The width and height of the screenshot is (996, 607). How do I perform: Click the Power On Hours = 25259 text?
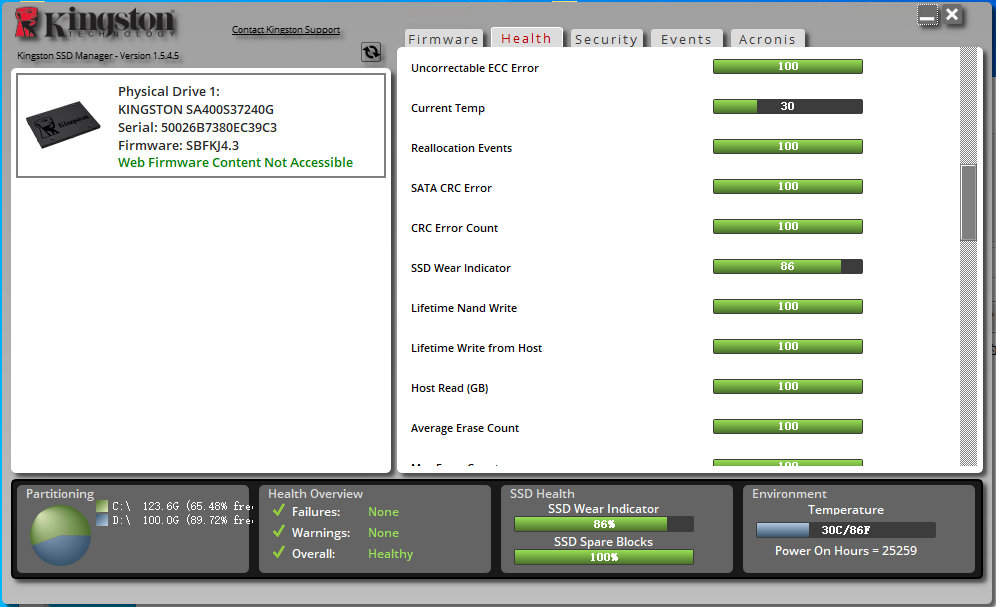845,550
